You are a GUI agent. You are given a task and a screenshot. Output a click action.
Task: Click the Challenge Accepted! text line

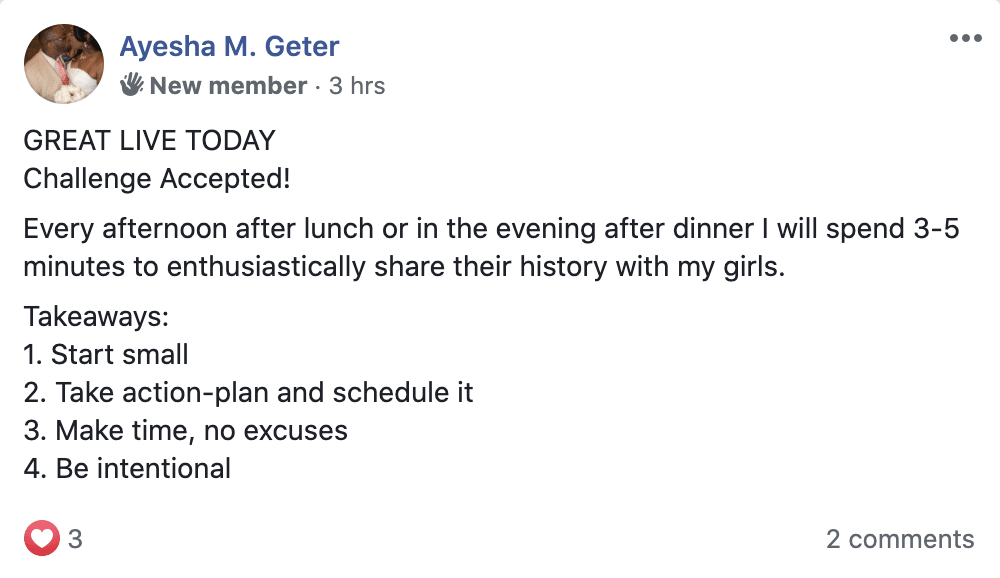157,179
